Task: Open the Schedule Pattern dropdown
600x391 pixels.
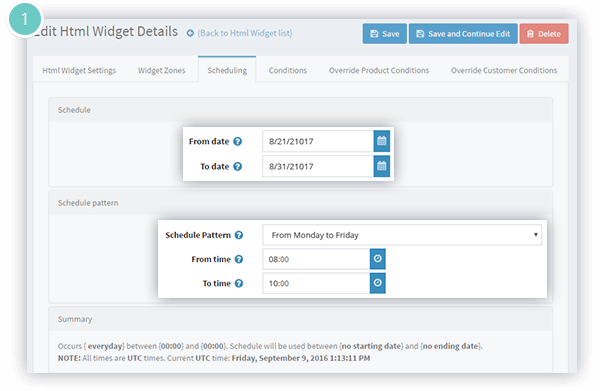Action: pos(402,235)
